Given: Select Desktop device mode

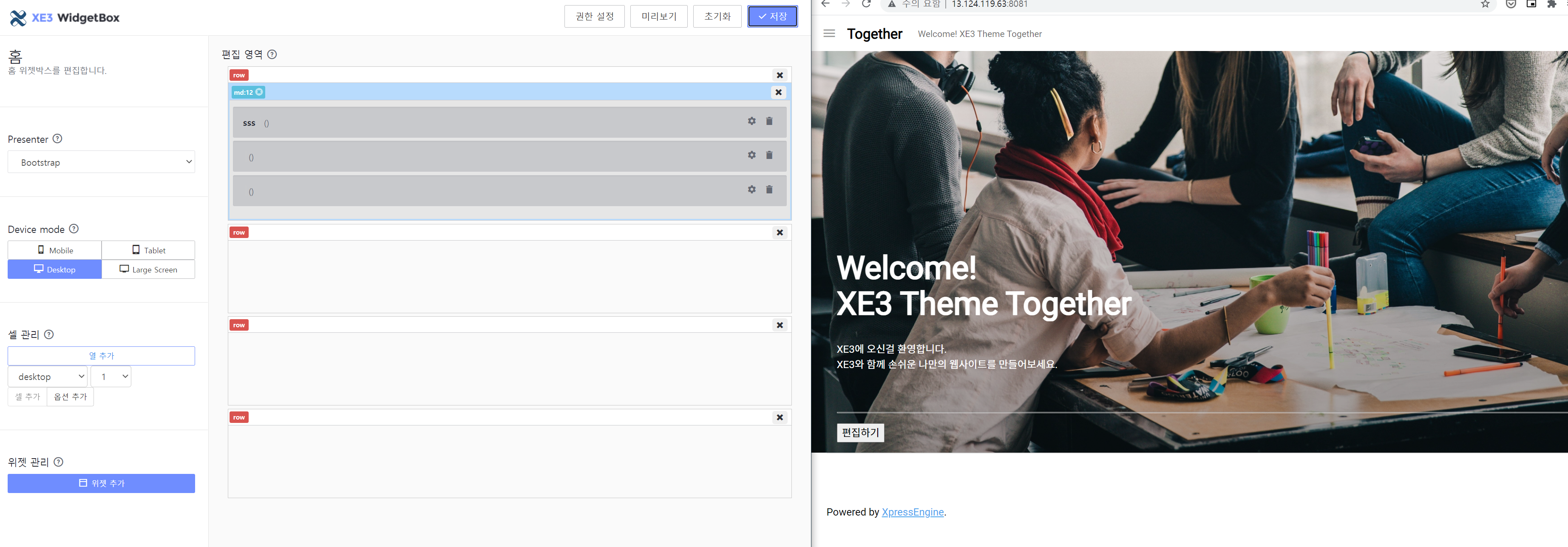Looking at the screenshot, I should [x=55, y=269].
